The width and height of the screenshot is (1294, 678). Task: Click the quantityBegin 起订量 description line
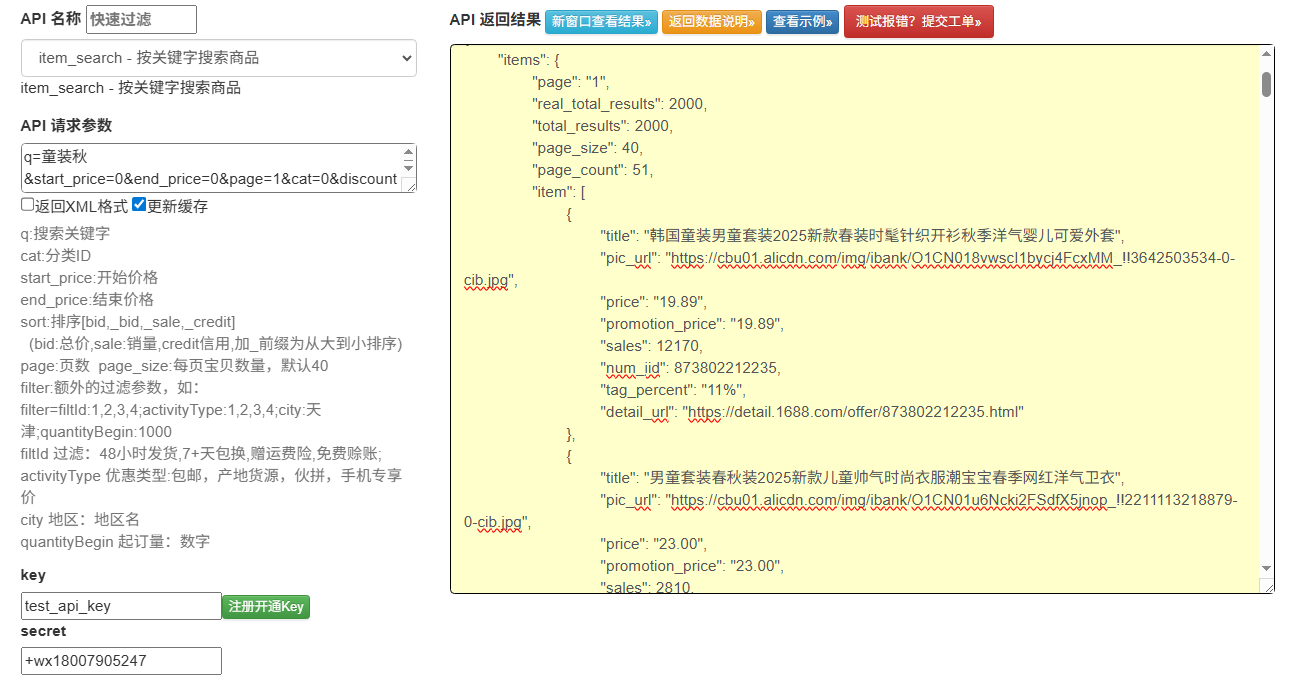point(116,542)
